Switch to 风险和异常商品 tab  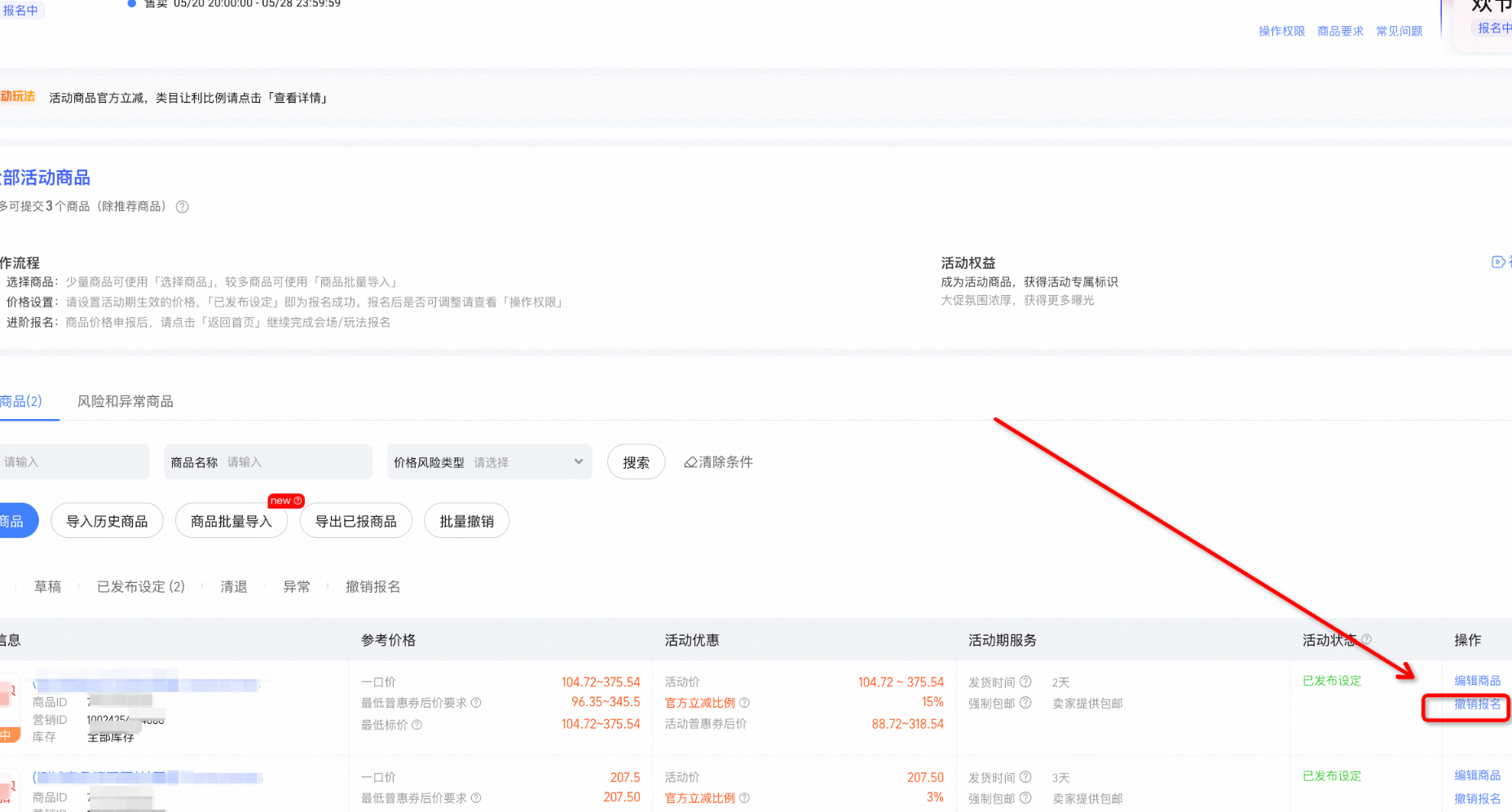pos(125,401)
